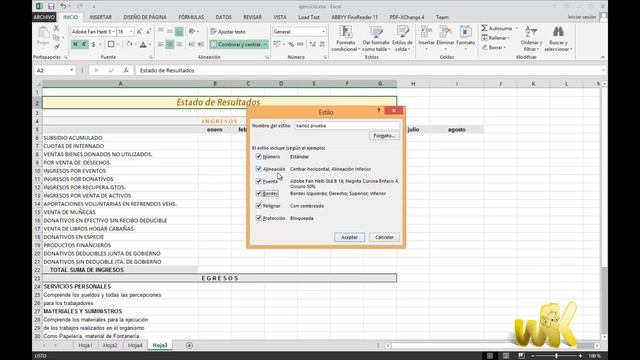
Task: Click Buscar y seleccionar binoculars icon
Action: pos(558,31)
